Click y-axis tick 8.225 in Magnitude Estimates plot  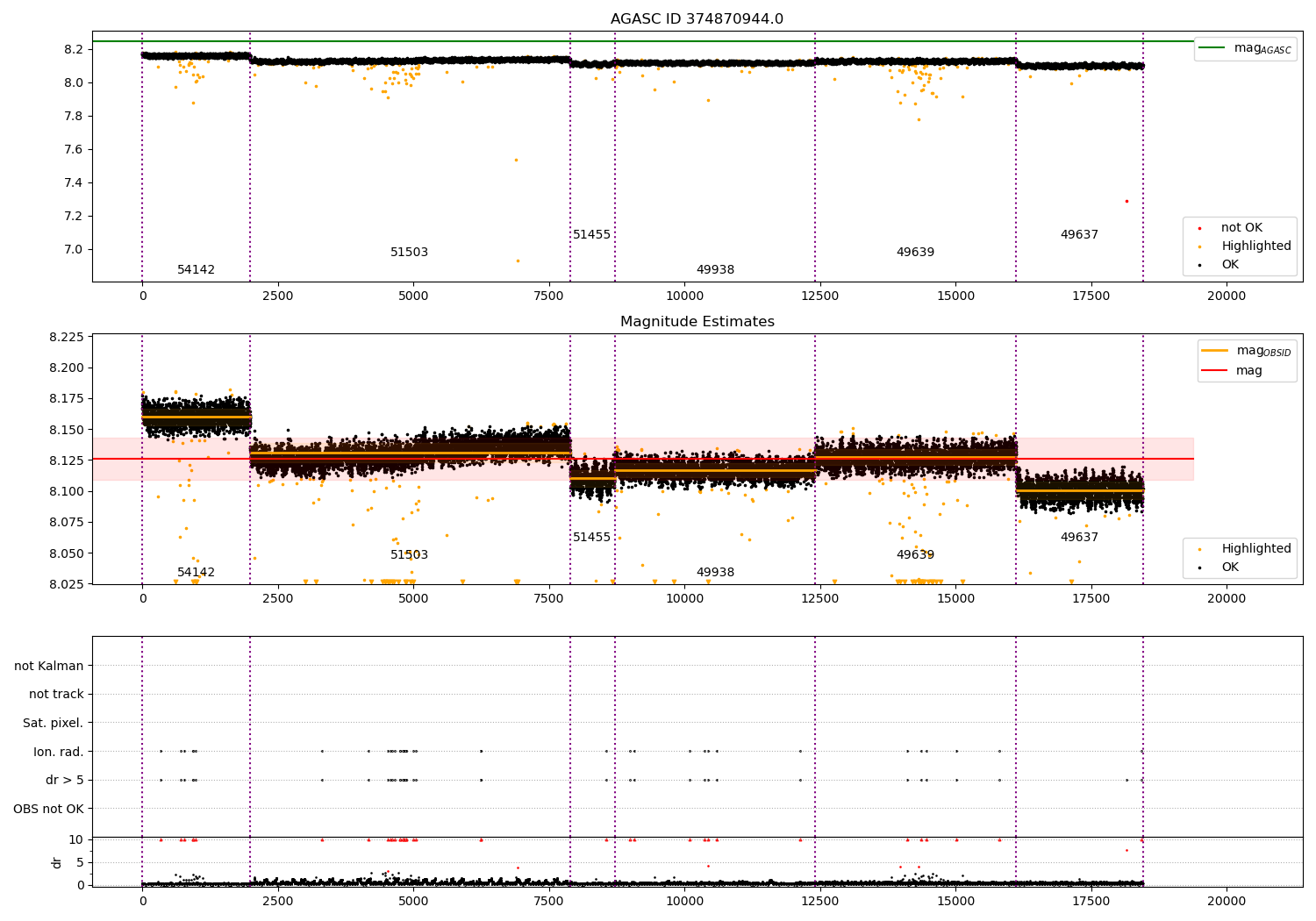pyautogui.click(x=66, y=337)
